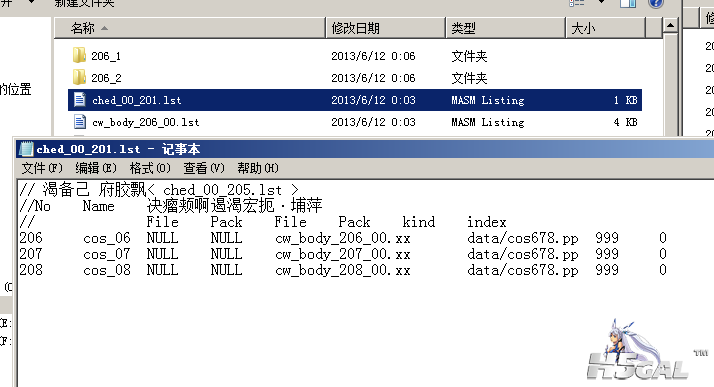This screenshot has height=387, width=714.
Task: Select the 206_1 folder name
Action: (x=106, y=56)
